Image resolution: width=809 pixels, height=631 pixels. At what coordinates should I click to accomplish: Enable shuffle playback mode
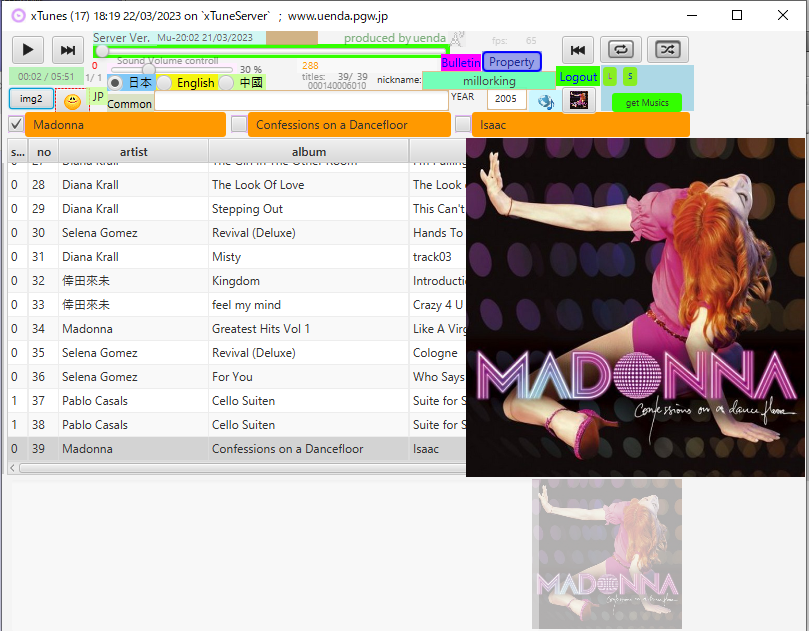[667, 49]
